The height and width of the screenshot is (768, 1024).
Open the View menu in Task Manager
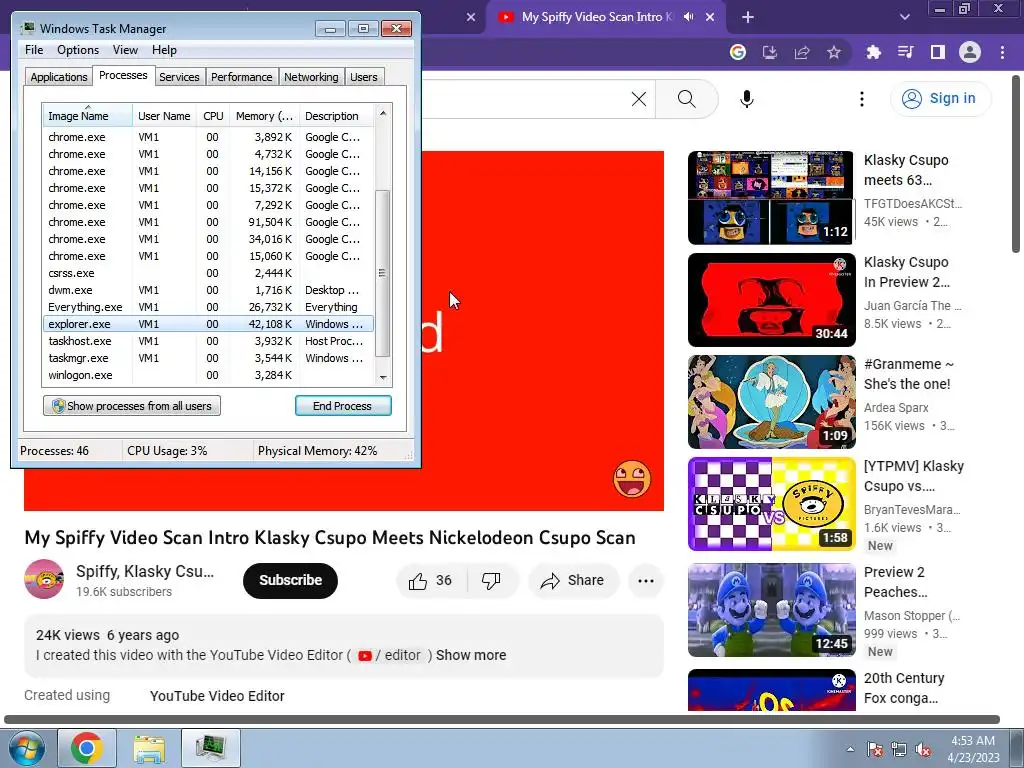(x=125, y=50)
